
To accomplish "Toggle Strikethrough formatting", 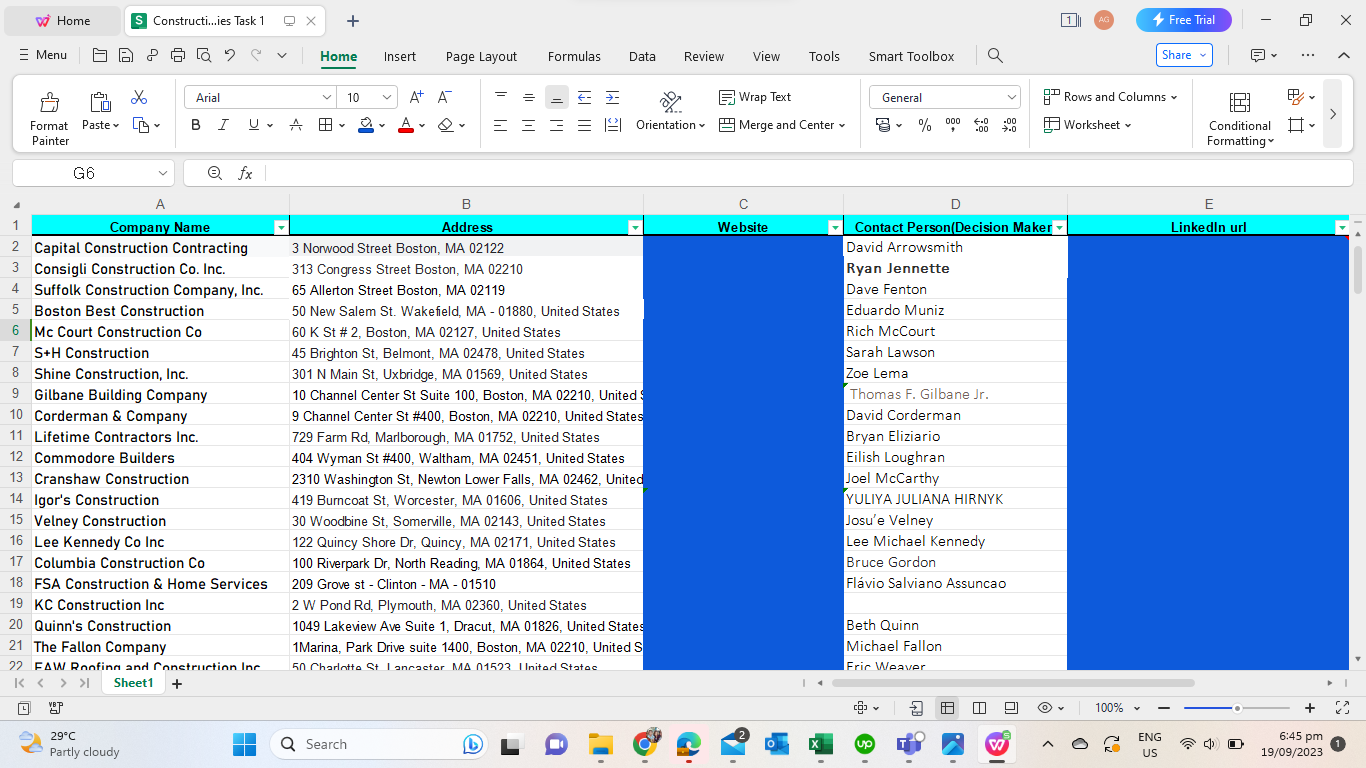I will (296, 125).
